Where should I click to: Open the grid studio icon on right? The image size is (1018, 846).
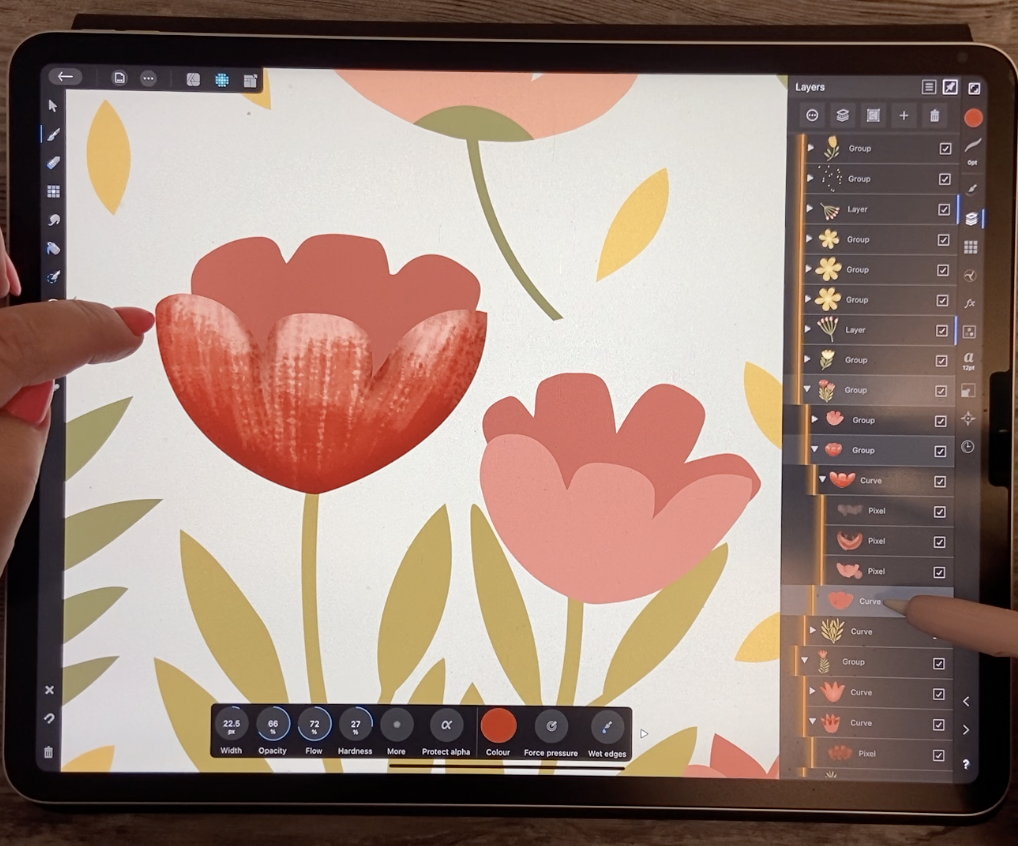pyautogui.click(x=971, y=247)
